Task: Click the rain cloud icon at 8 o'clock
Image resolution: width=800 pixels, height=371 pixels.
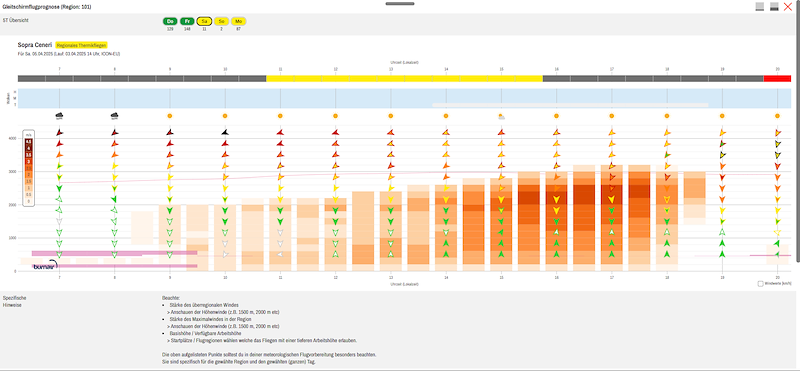Action: [114, 116]
